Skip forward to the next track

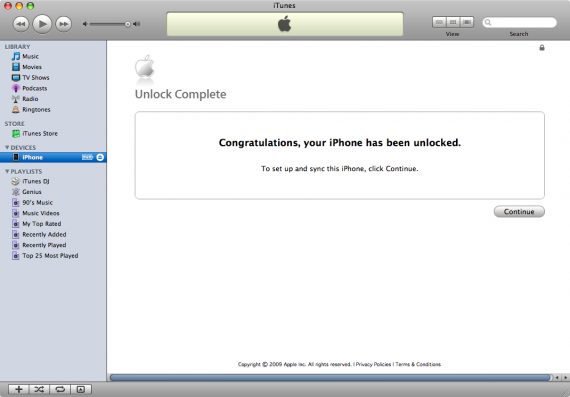point(64,24)
